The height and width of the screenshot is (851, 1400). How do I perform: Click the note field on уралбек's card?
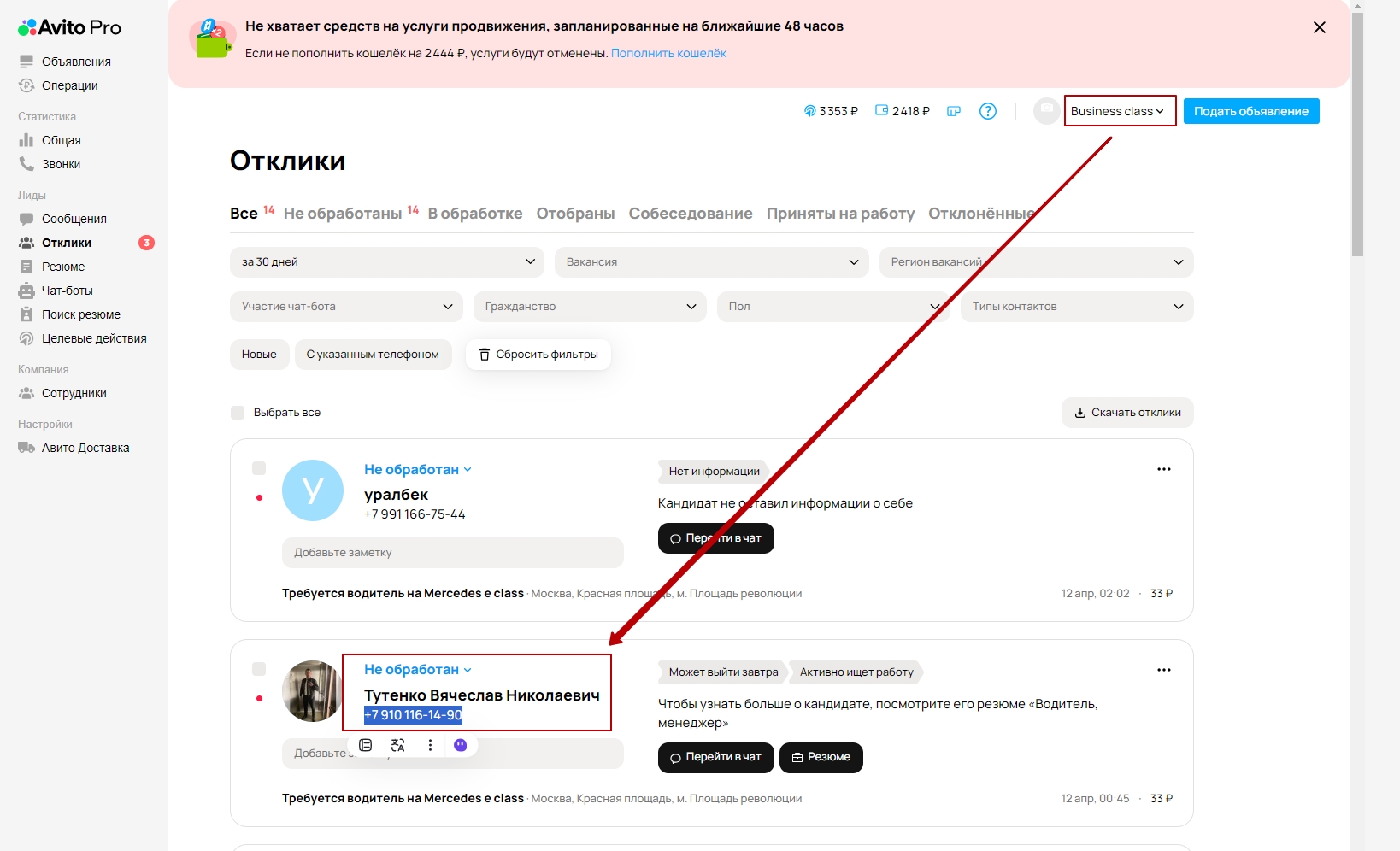click(x=452, y=553)
